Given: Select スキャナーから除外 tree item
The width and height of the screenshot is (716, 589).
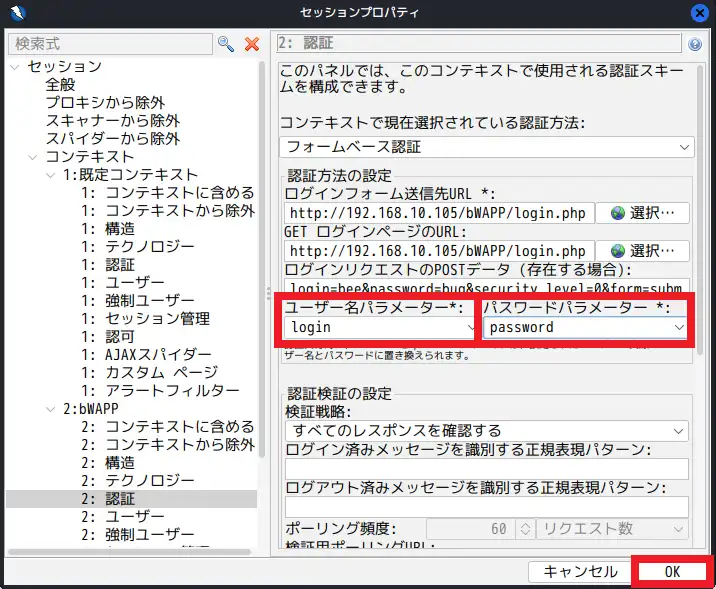Looking at the screenshot, I should 112,121.
